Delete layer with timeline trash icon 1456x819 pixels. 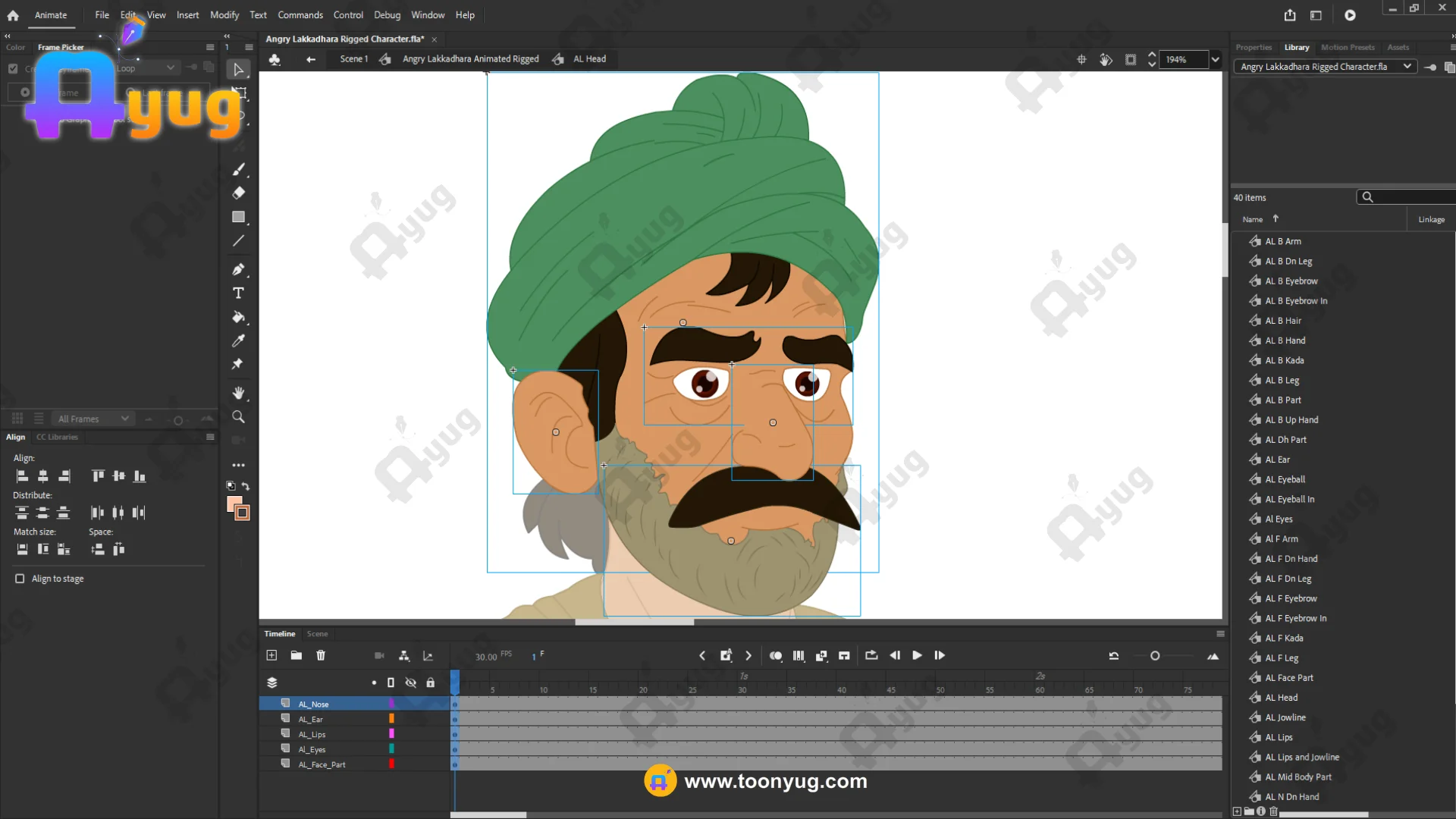point(321,655)
